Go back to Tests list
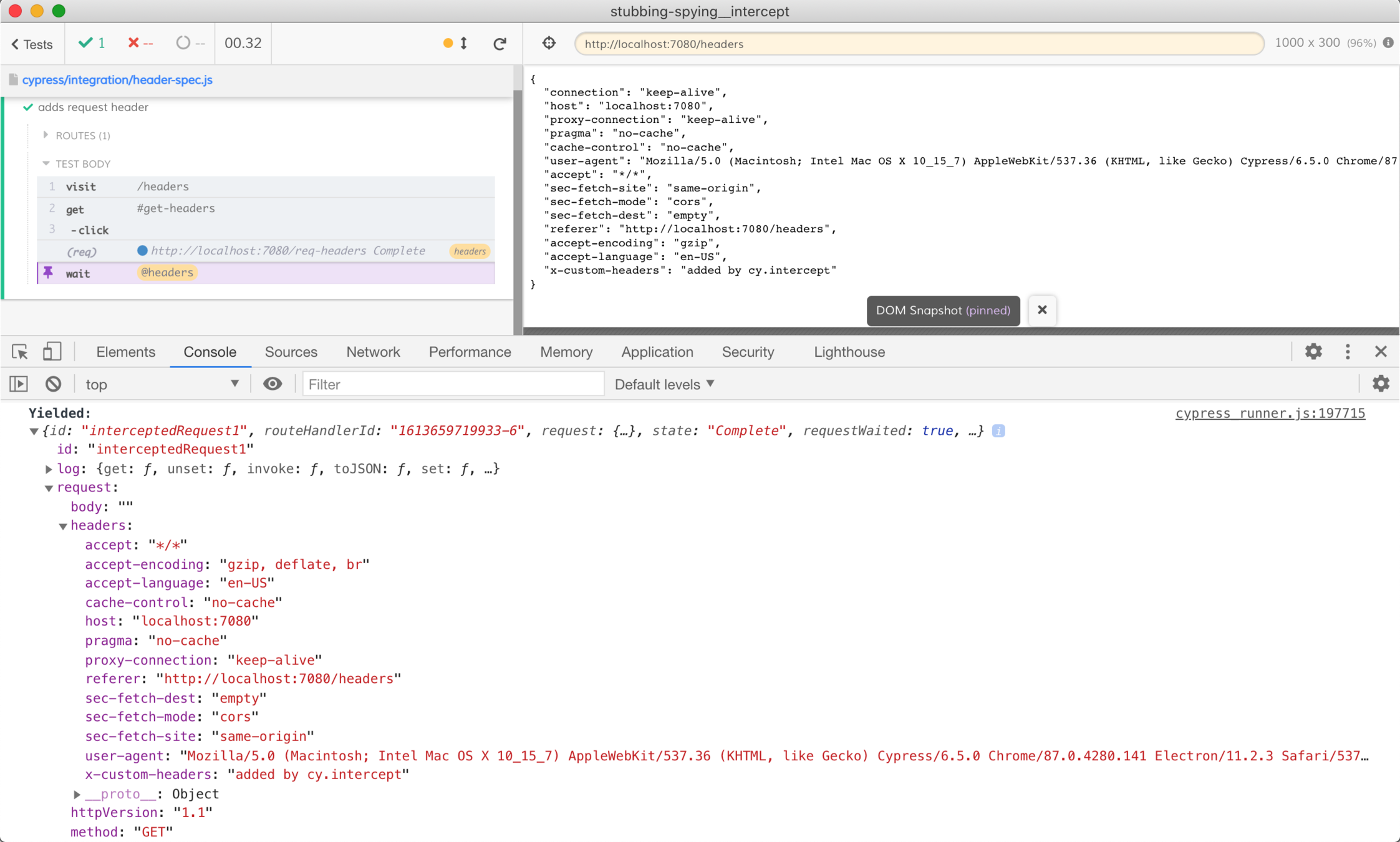Screen dimensions: 1400x842 [32, 44]
